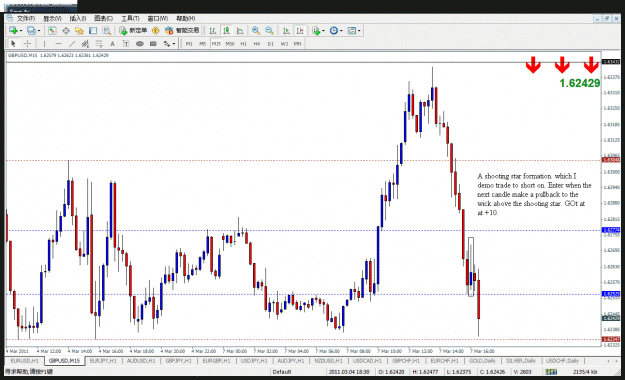Switch chart to Line Chart type
This screenshot has height=380, width=625.
point(240,30)
